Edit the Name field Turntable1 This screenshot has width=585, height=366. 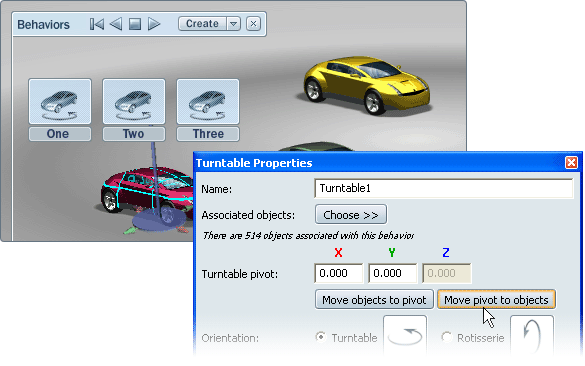pos(444,188)
